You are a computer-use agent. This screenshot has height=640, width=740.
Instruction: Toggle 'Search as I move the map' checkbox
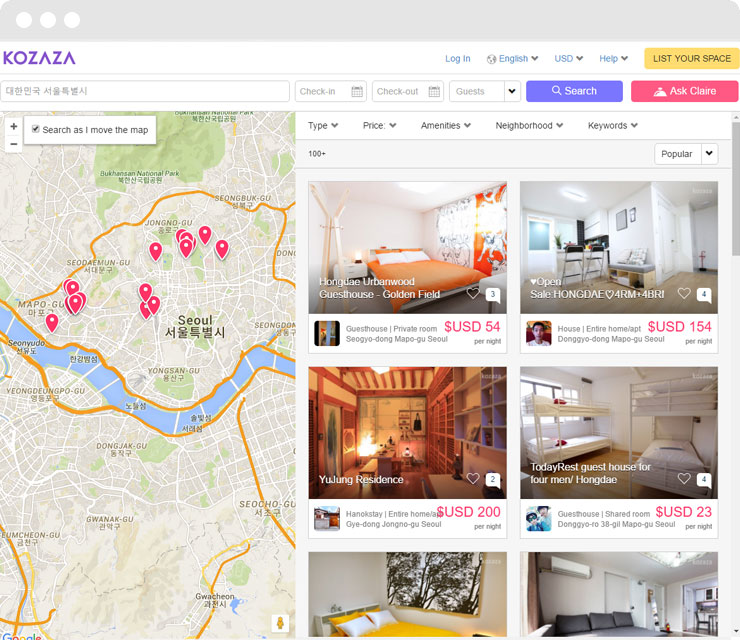click(36, 129)
